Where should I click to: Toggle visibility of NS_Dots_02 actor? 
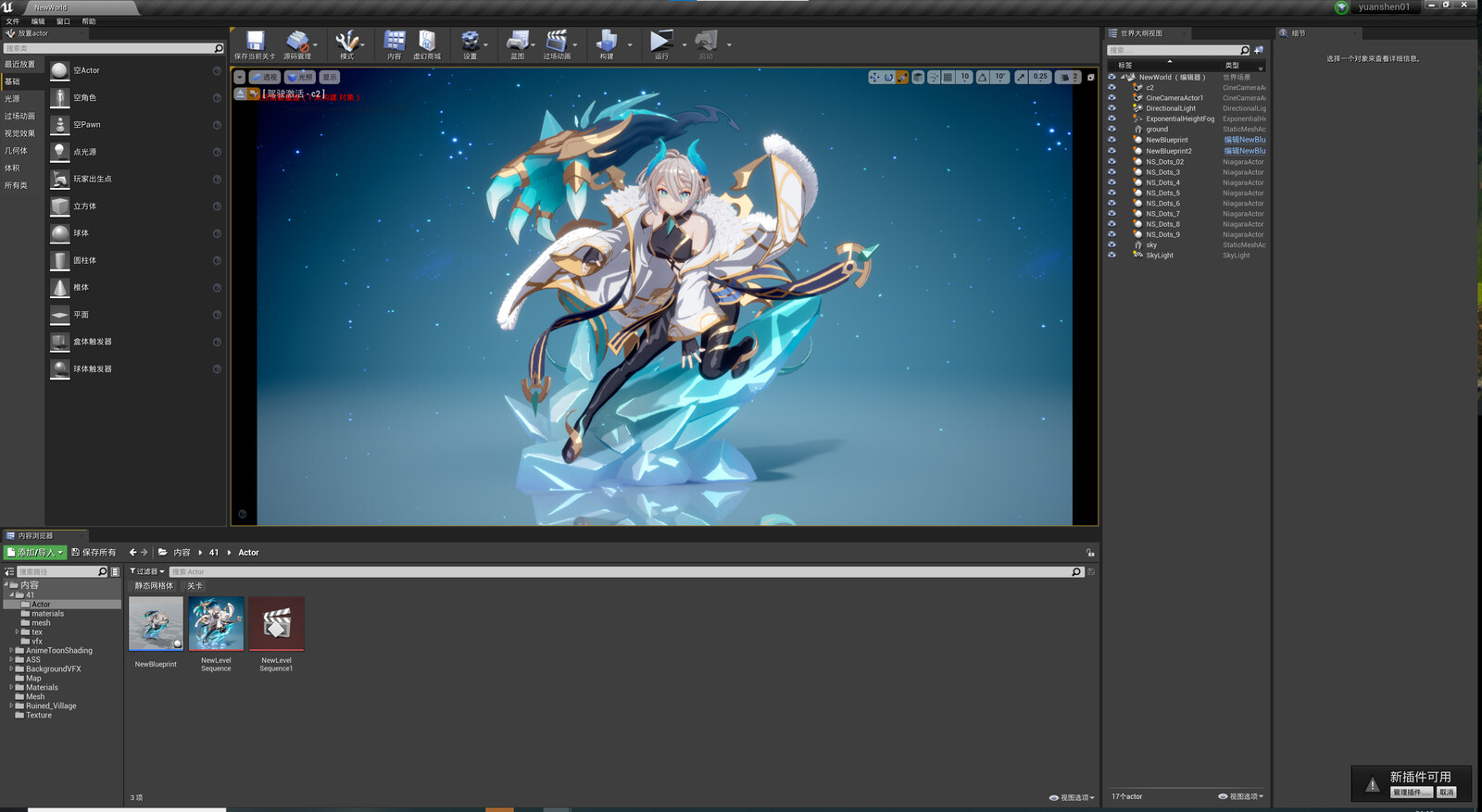pos(1111,161)
